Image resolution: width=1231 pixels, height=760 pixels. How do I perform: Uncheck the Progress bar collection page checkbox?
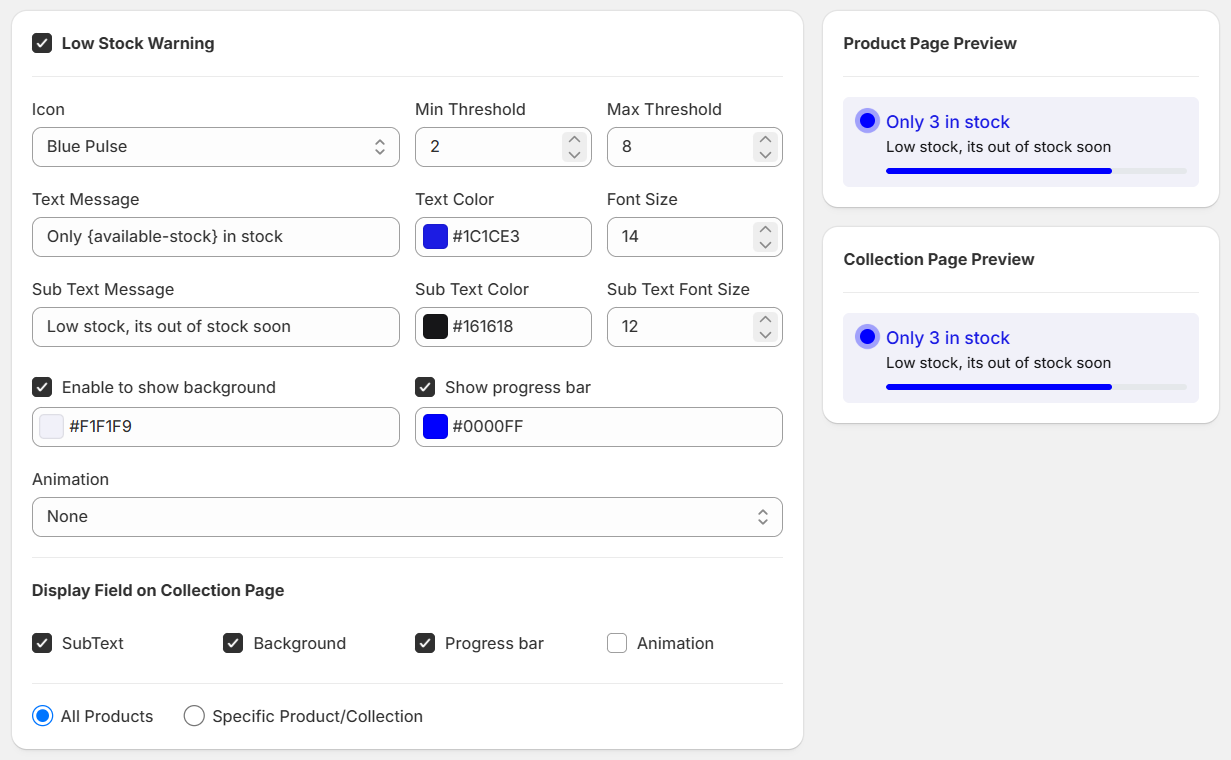(x=425, y=643)
